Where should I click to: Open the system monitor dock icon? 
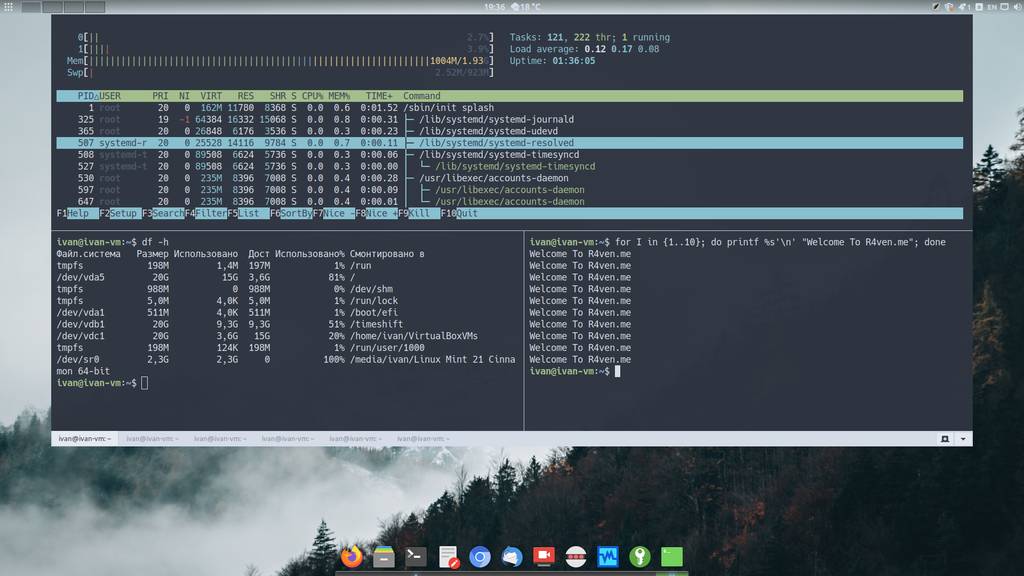click(x=608, y=557)
